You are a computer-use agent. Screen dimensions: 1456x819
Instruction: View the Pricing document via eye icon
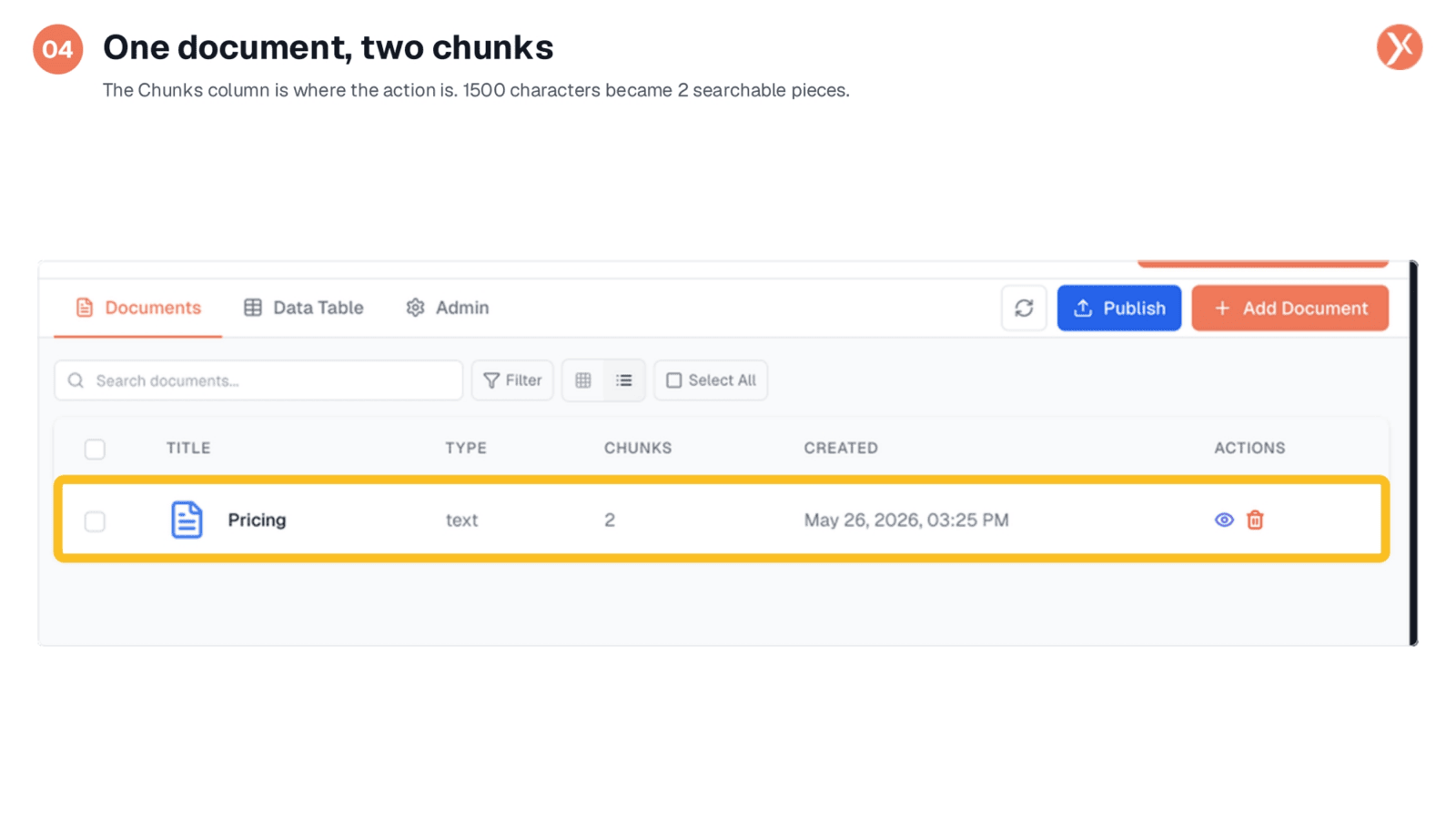tap(1224, 520)
